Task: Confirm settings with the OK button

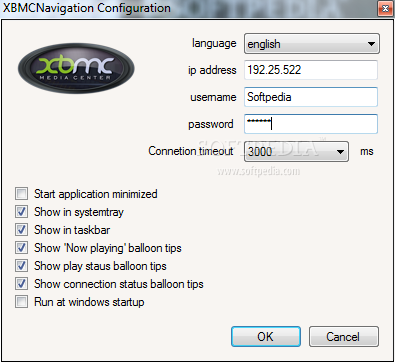Action: coord(266,337)
